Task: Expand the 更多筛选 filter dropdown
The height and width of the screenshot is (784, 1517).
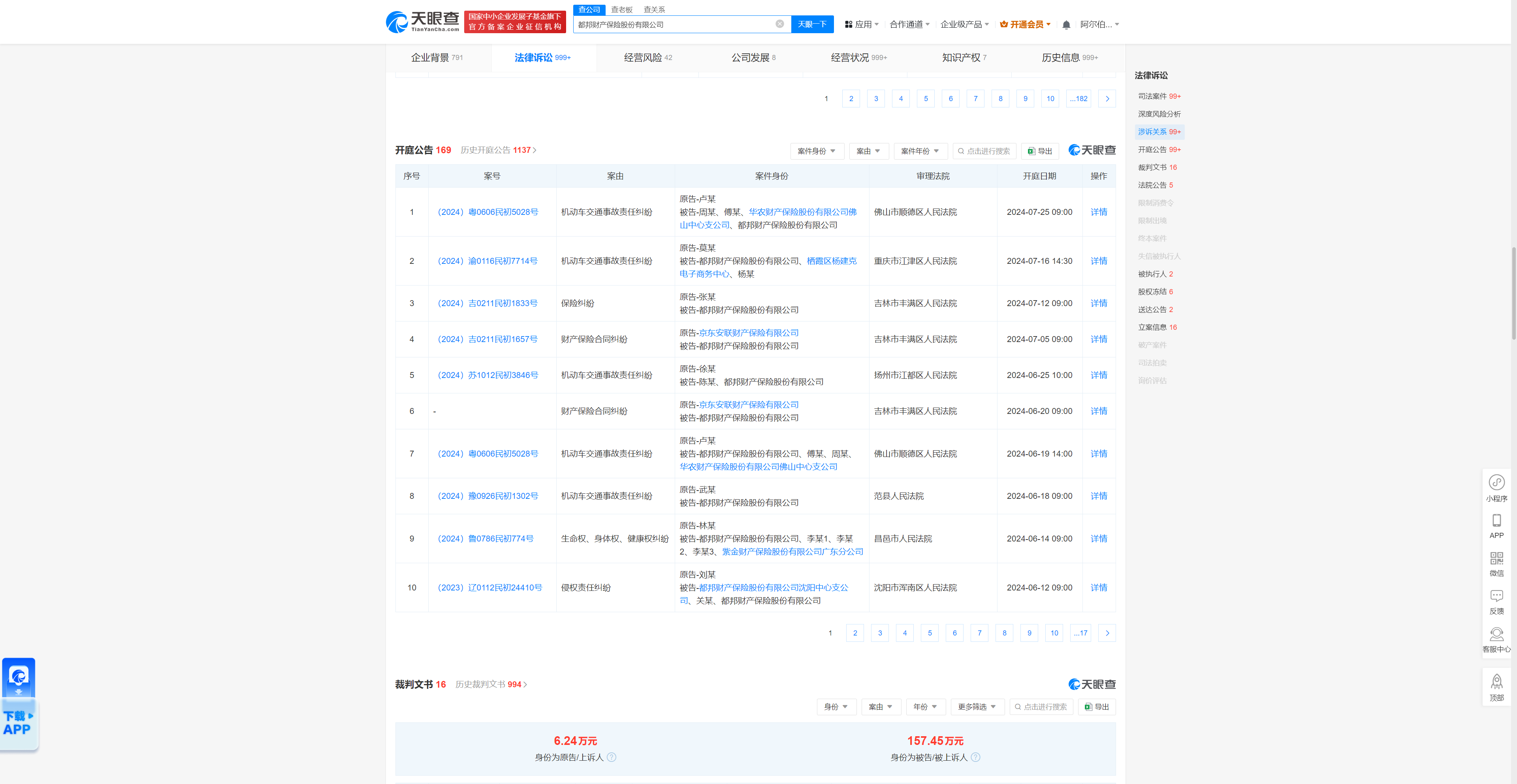Action: 977,706
